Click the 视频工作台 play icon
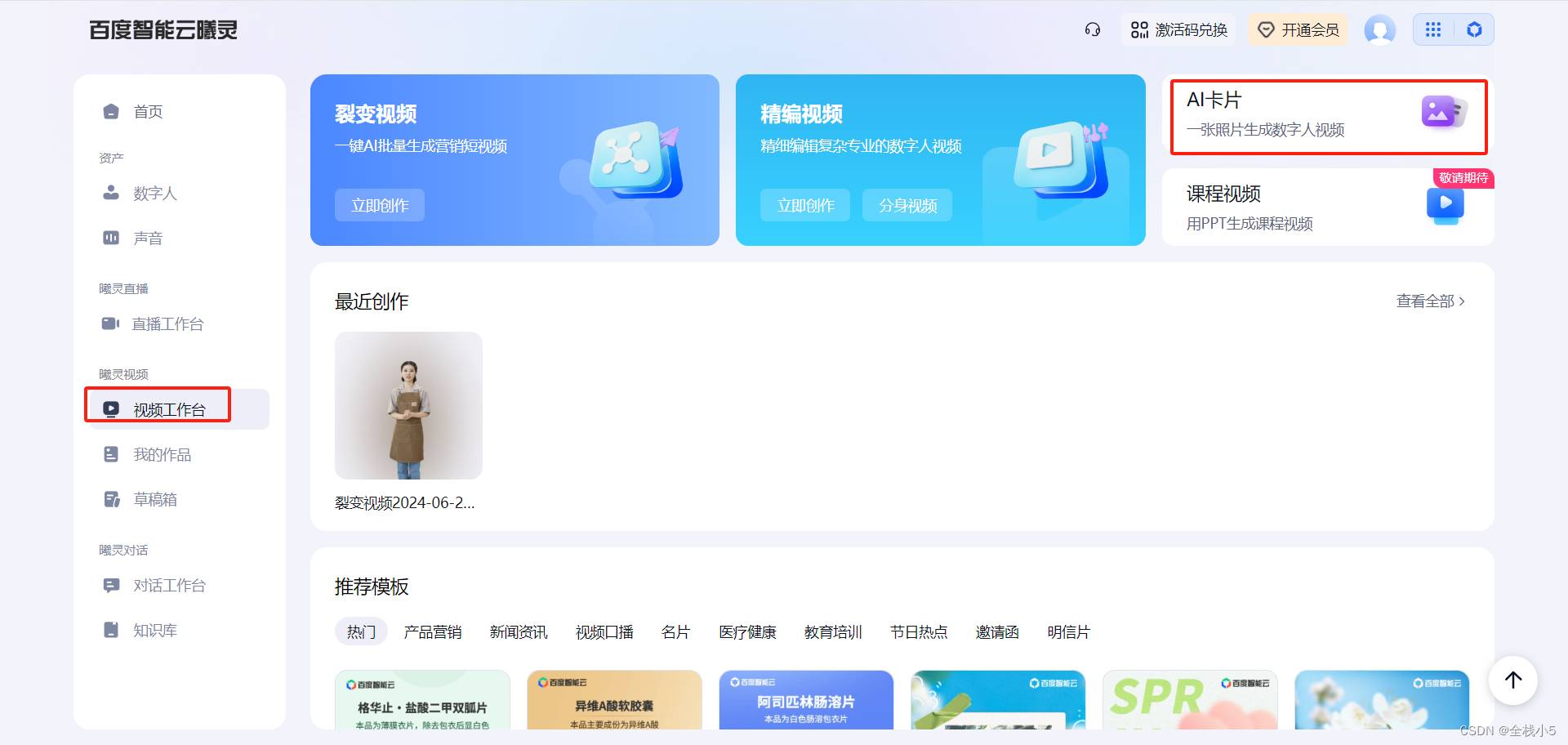The height and width of the screenshot is (745, 1568). click(x=111, y=408)
